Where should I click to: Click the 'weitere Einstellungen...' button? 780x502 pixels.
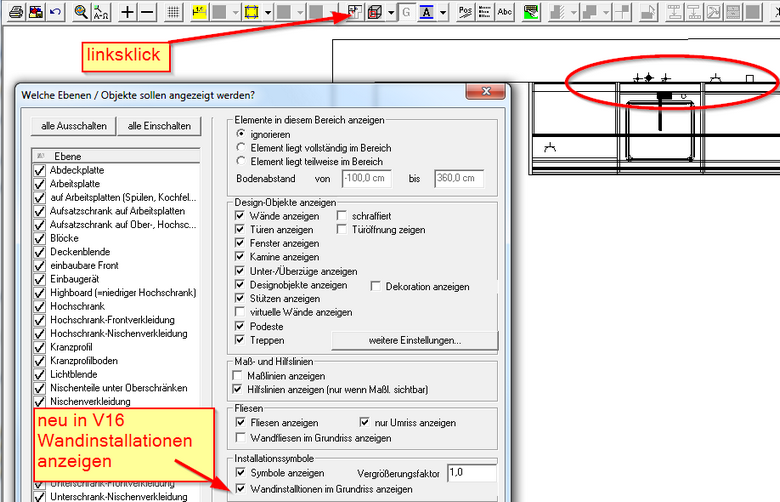(x=413, y=340)
